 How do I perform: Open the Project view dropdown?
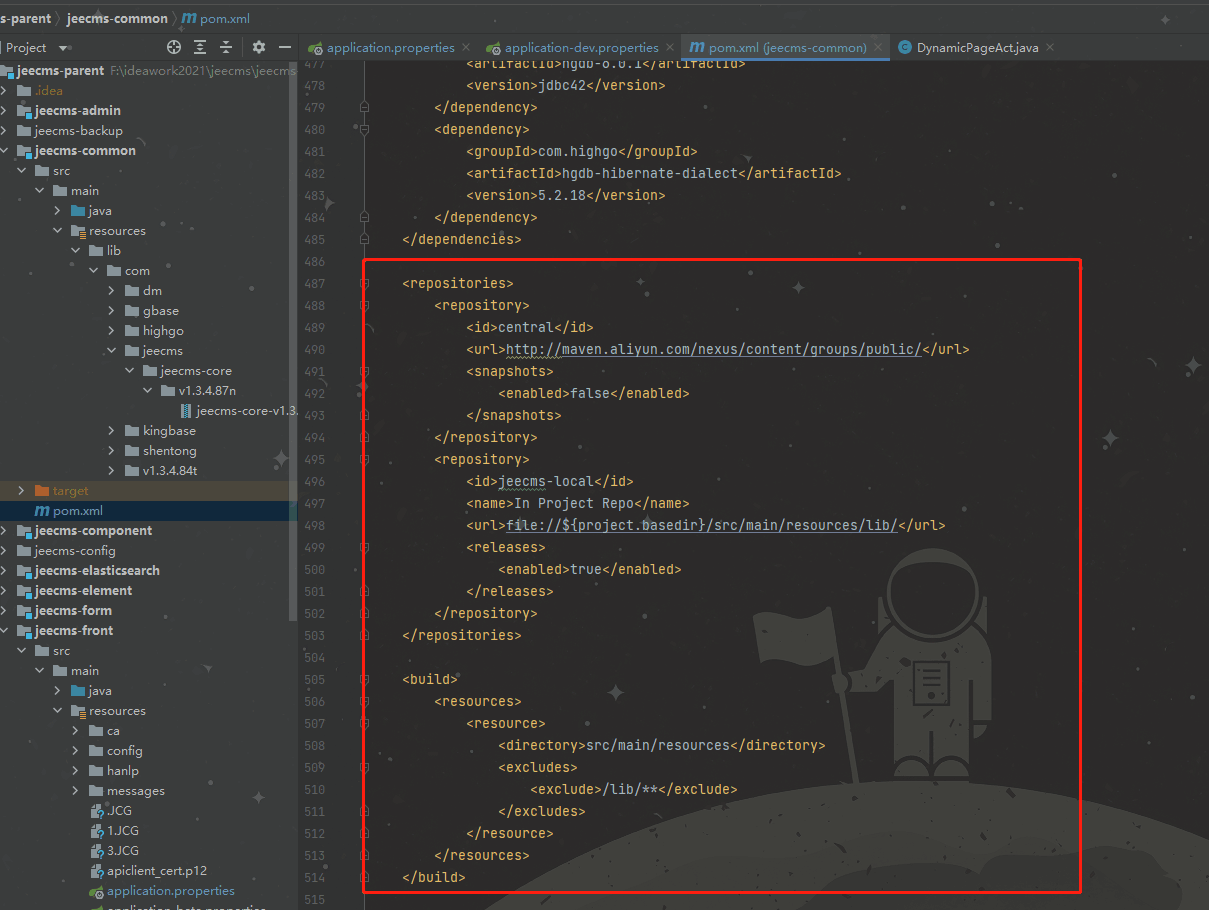[64, 48]
